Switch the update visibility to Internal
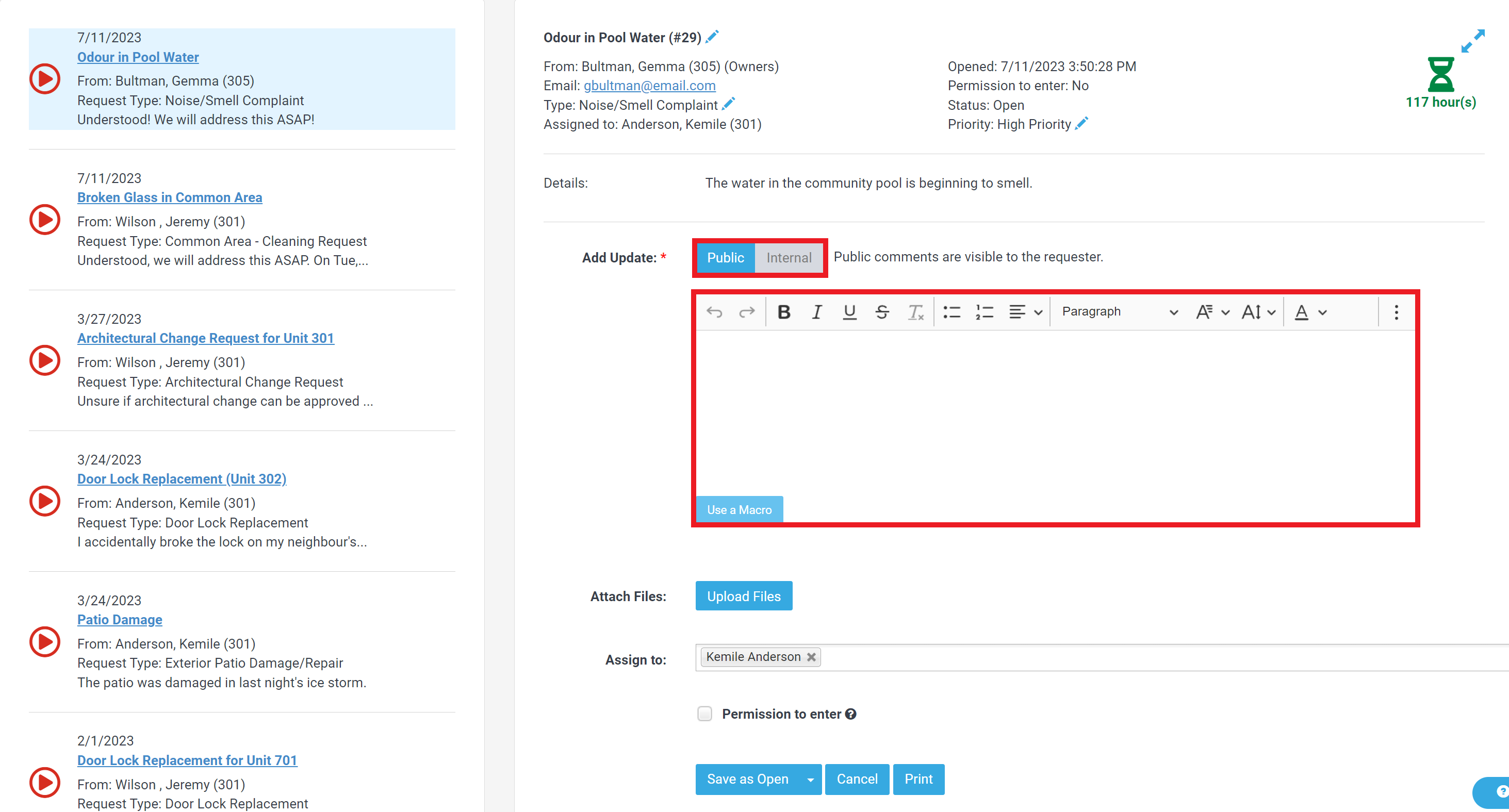This screenshot has height=812, width=1509. pos(789,258)
